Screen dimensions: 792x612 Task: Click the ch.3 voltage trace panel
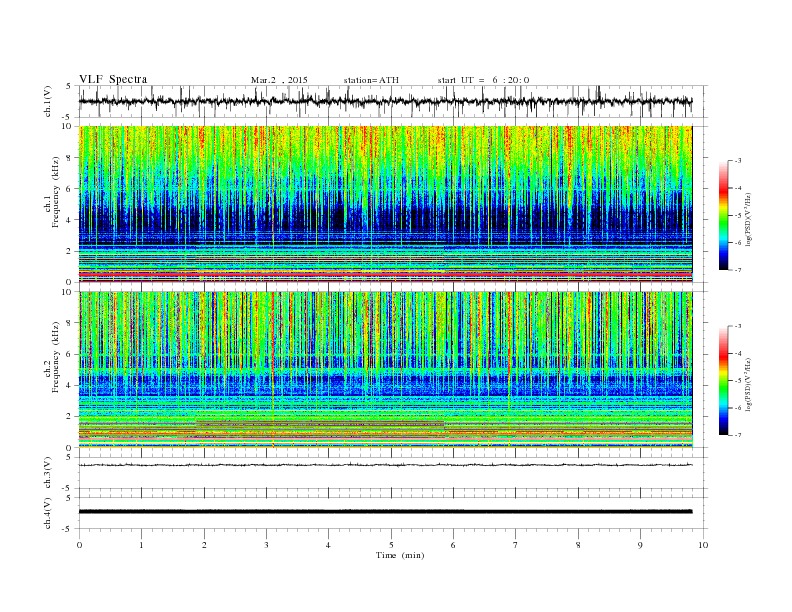click(x=393, y=473)
